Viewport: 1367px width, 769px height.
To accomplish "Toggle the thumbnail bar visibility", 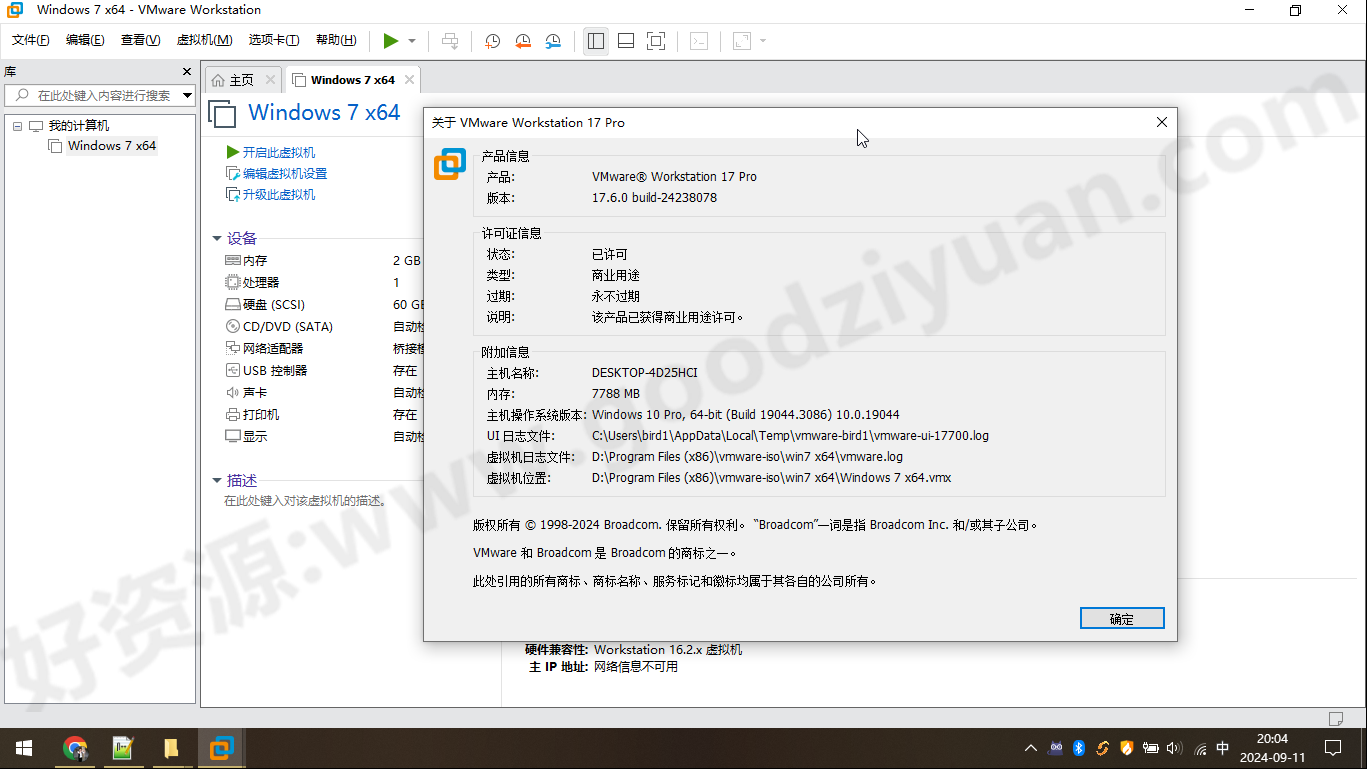I will click(625, 41).
